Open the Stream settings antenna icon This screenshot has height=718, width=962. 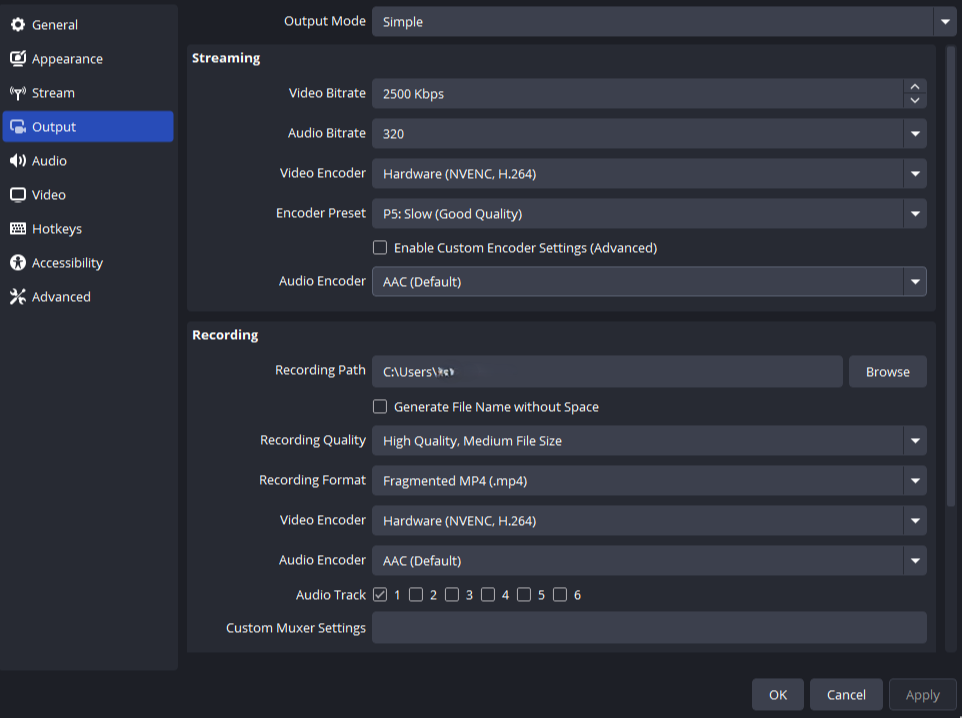pyautogui.click(x=18, y=93)
